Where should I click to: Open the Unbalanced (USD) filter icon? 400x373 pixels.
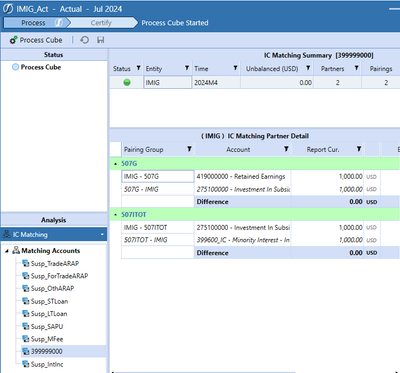(x=308, y=68)
